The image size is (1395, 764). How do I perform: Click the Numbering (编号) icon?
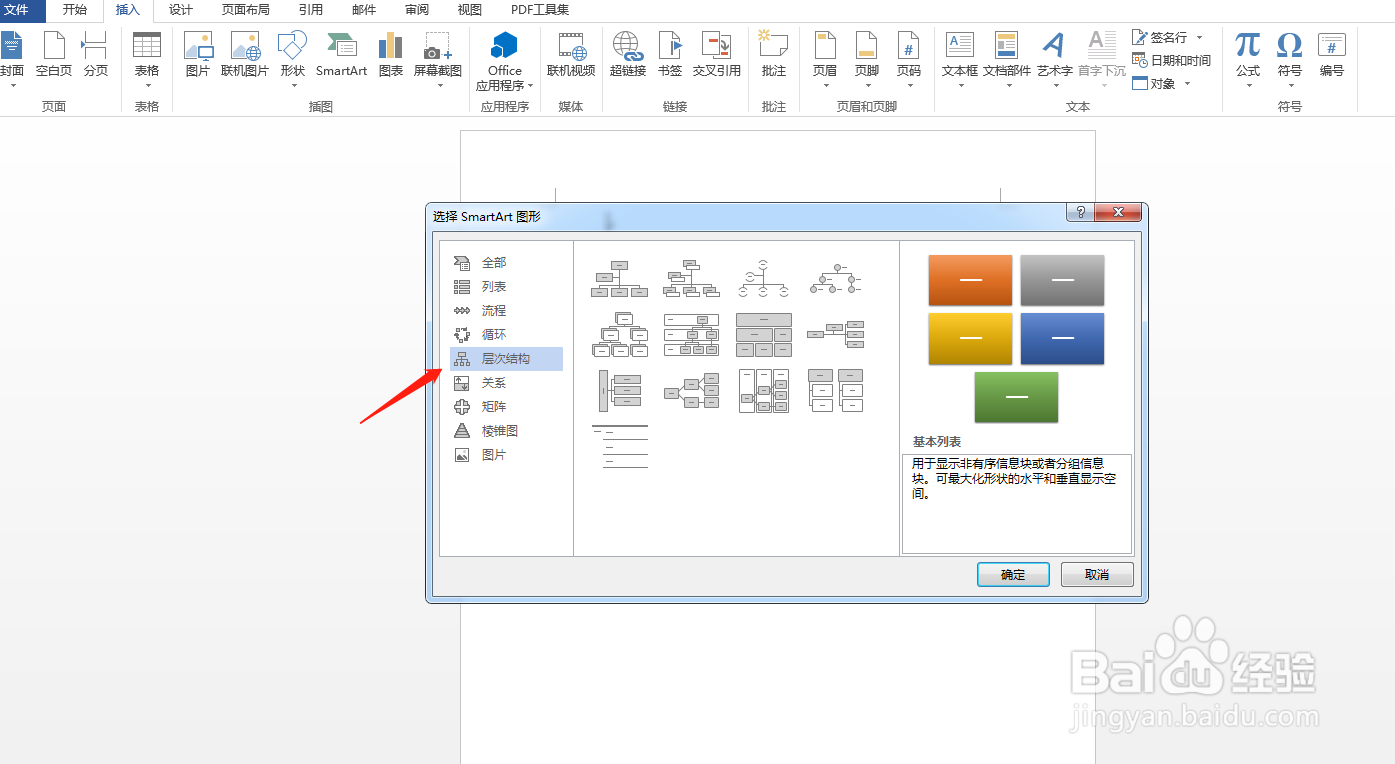[1332, 56]
